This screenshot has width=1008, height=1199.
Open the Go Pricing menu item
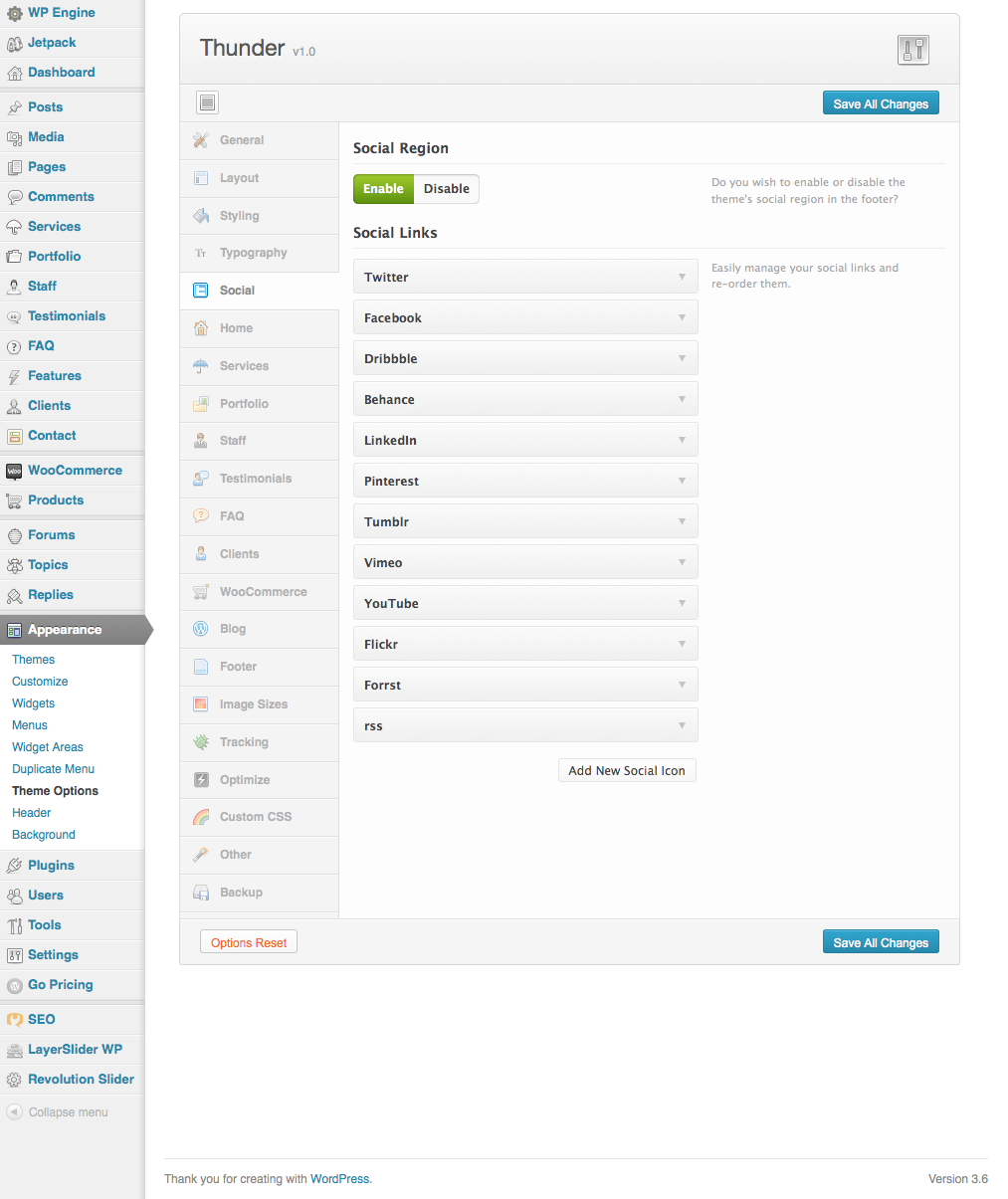click(61, 985)
